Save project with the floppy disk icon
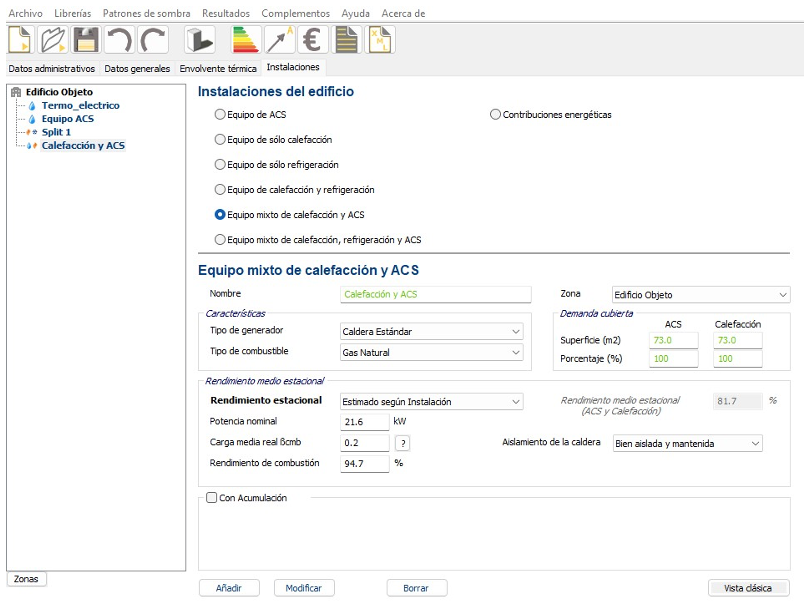 [x=86, y=40]
